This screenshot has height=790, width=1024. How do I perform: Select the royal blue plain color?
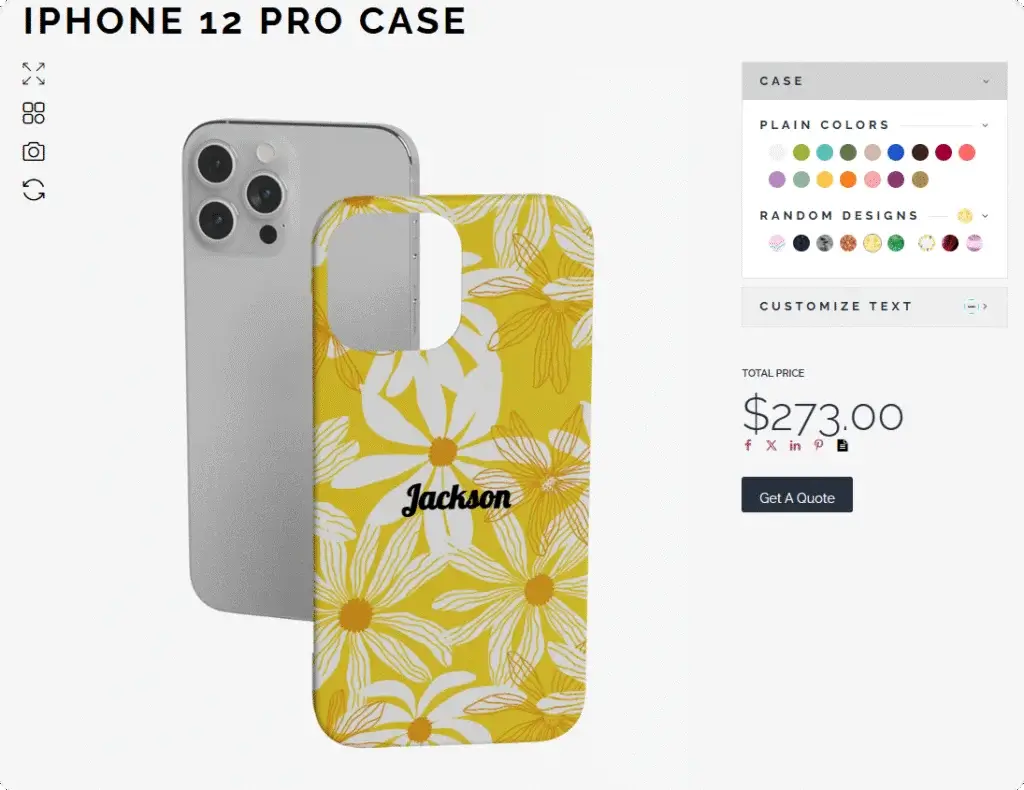pos(896,153)
